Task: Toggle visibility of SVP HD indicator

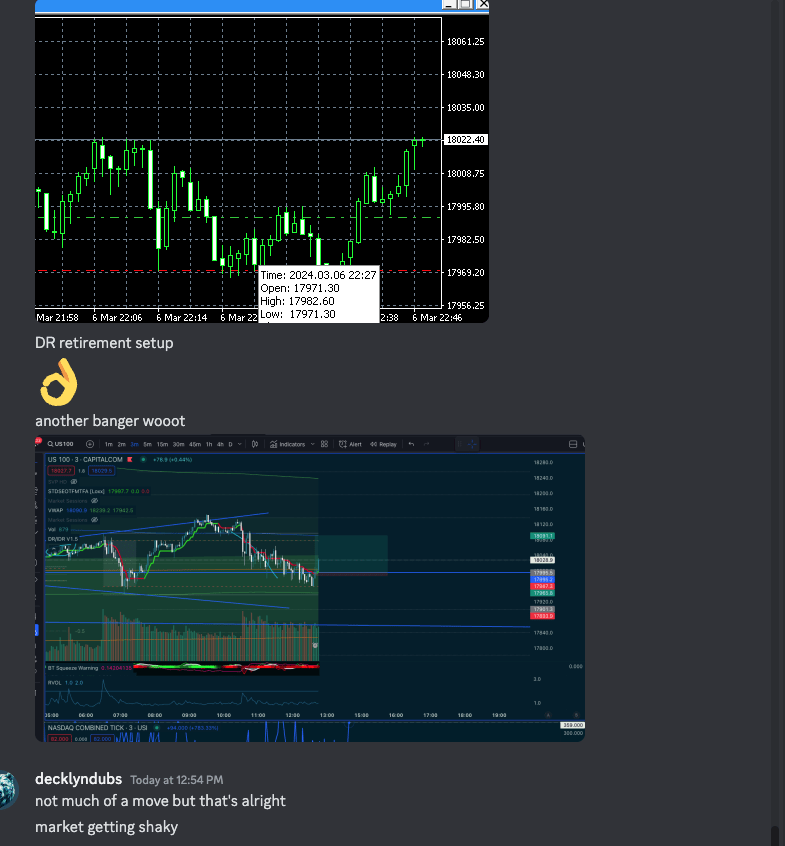Action: 73,481
